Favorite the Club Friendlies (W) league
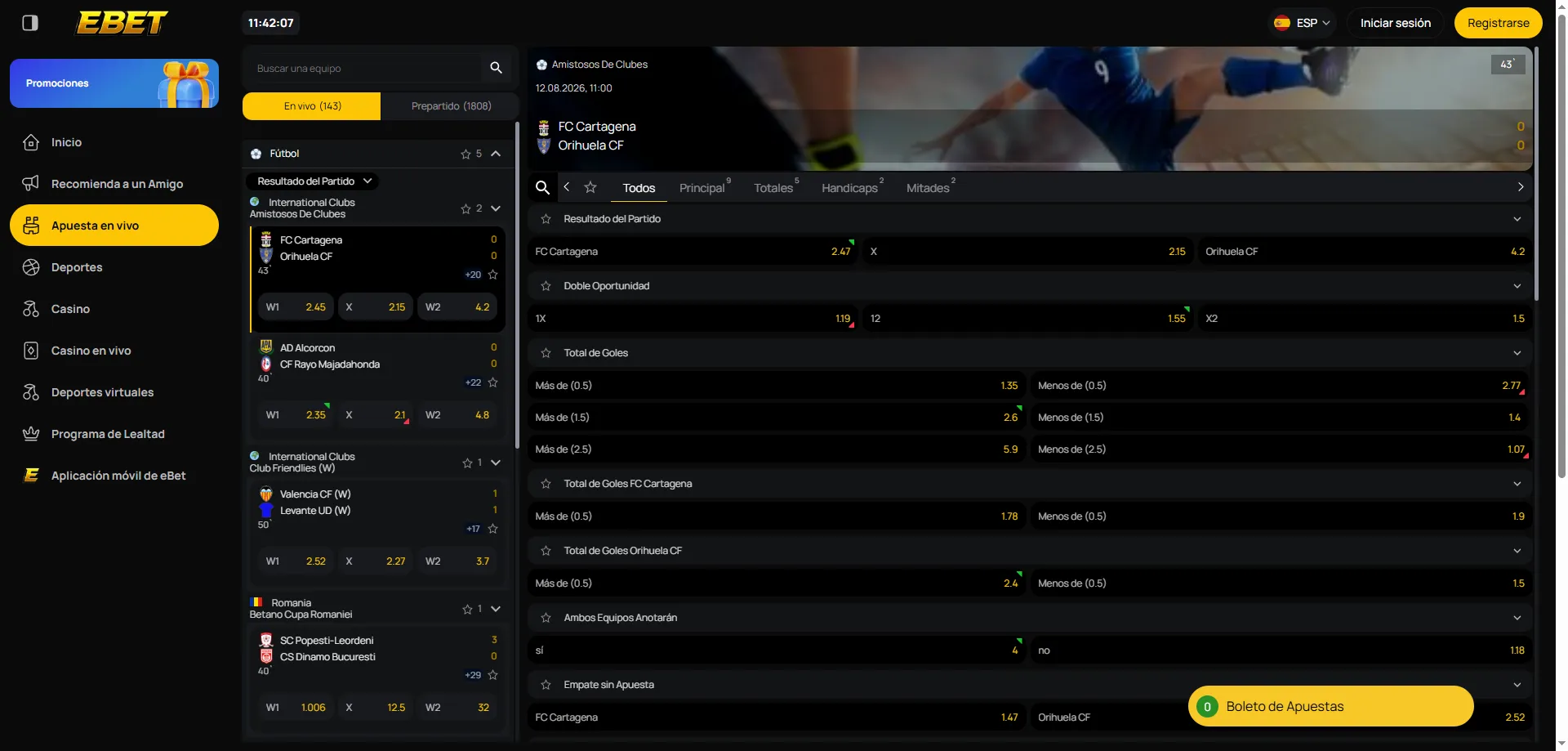This screenshot has width=1568, height=751. [x=467, y=463]
